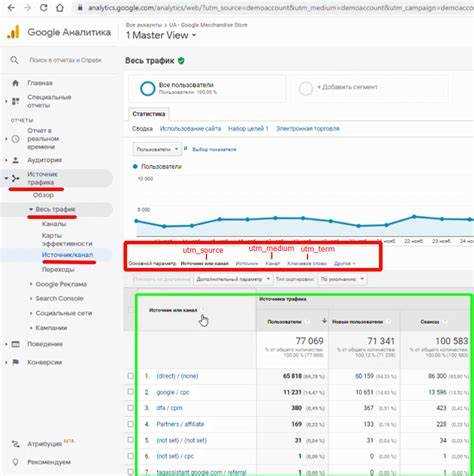
Task: Open Обзор under Источники трафика
Action: point(43,195)
